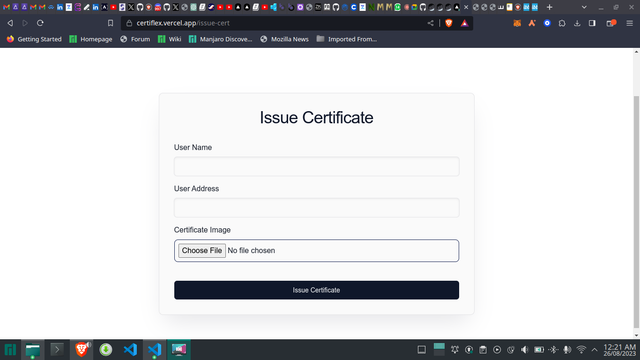
Task: Open the Manjaro application launcher
Action: coord(10,350)
